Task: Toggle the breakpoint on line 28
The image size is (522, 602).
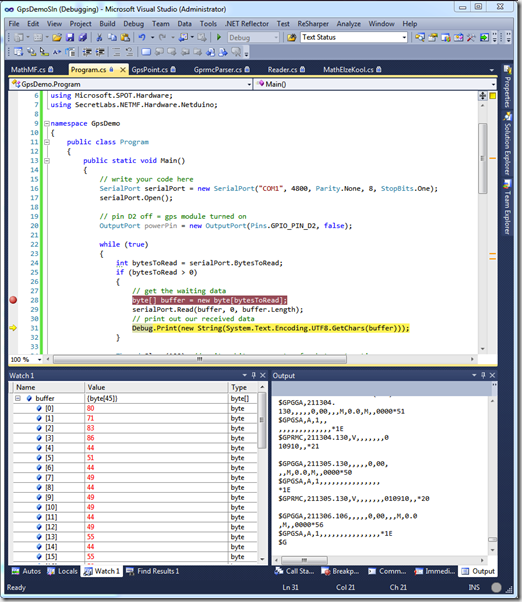Action: pyautogui.click(x=13, y=300)
